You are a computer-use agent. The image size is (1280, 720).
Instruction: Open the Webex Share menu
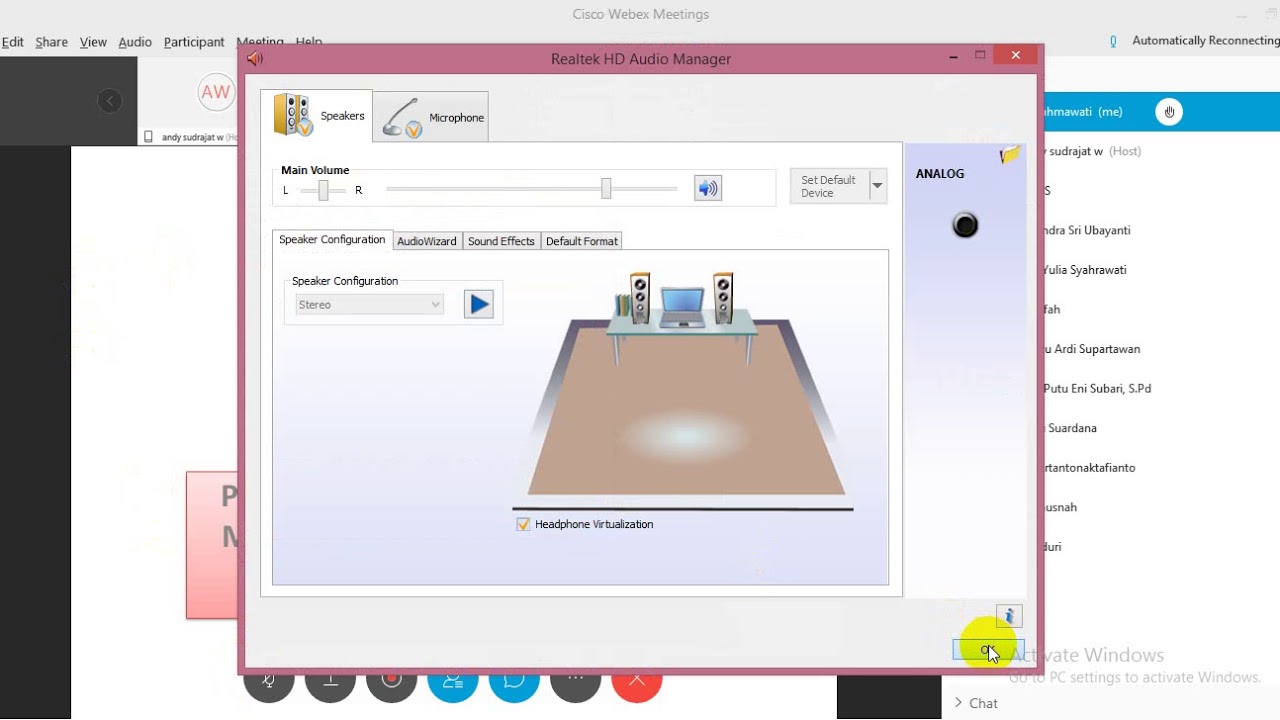(x=51, y=42)
